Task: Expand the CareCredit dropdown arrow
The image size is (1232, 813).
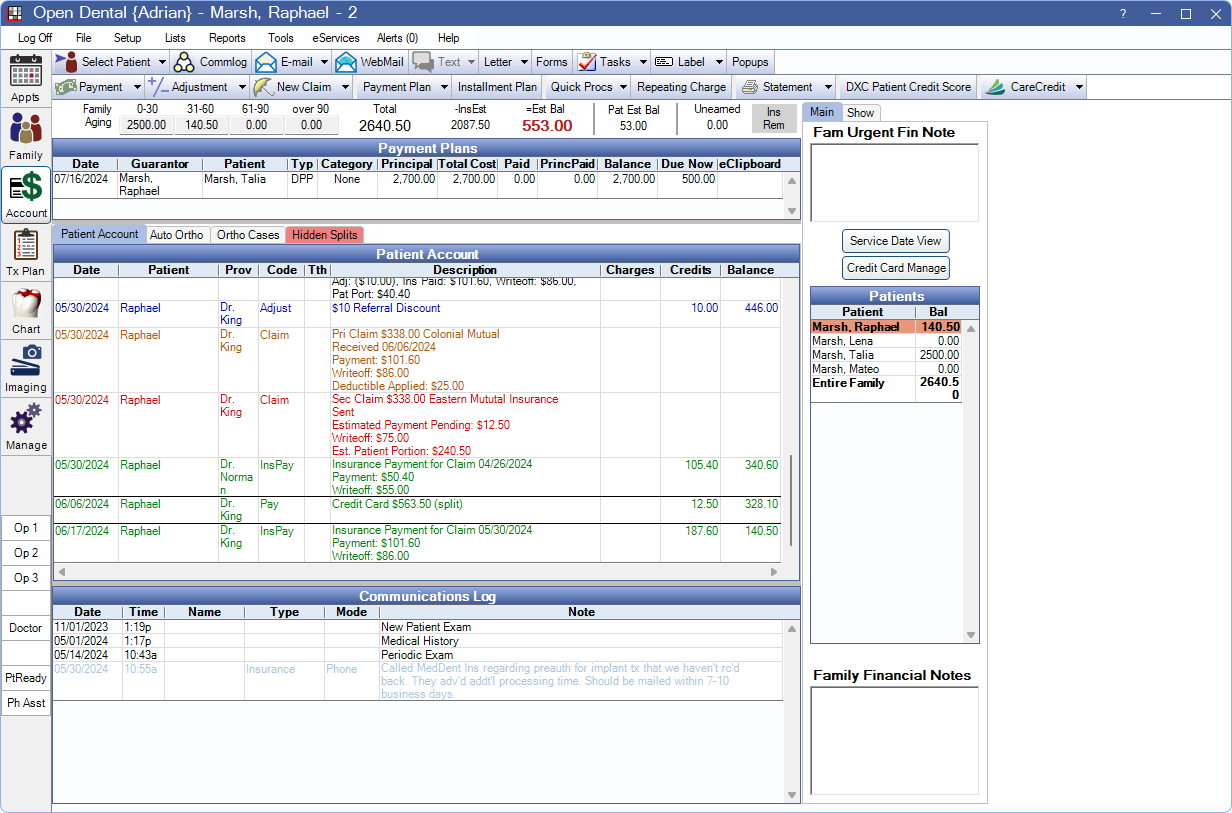Action: coord(1080,87)
